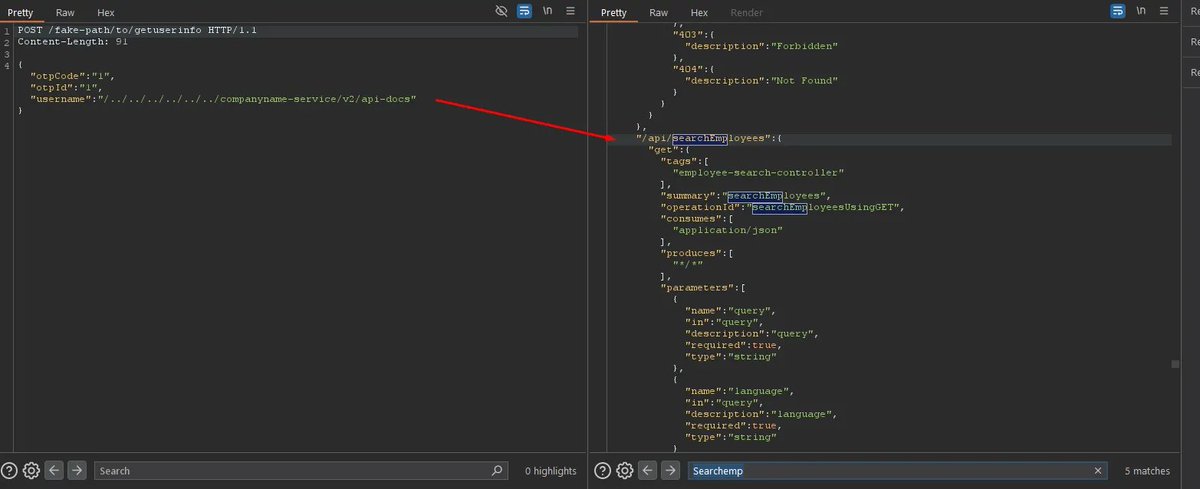This screenshot has width=1200, height=489.
Task: Click the response panel vertical scrollbar thumb
Action: tap(1176, 363)
